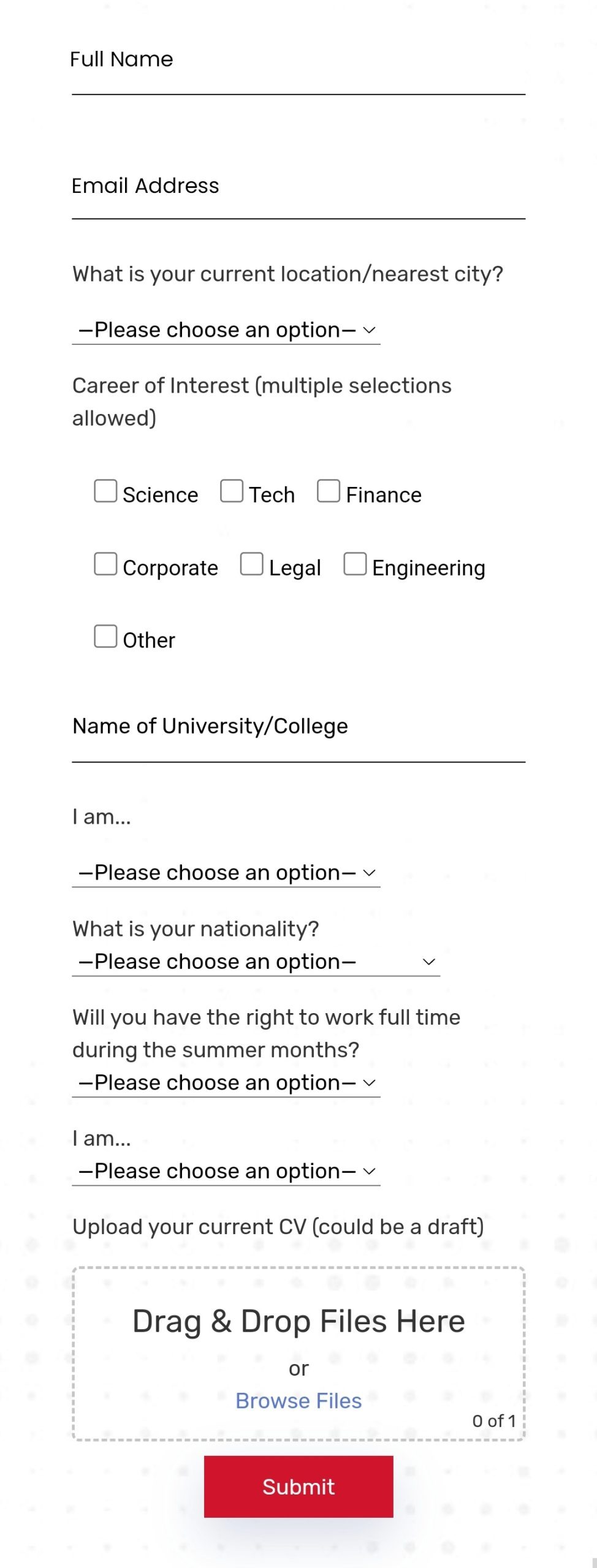This screenshot has height=1568, width=597.
Task: Toggle the Legal checkbox
Action: click(251, 564)
